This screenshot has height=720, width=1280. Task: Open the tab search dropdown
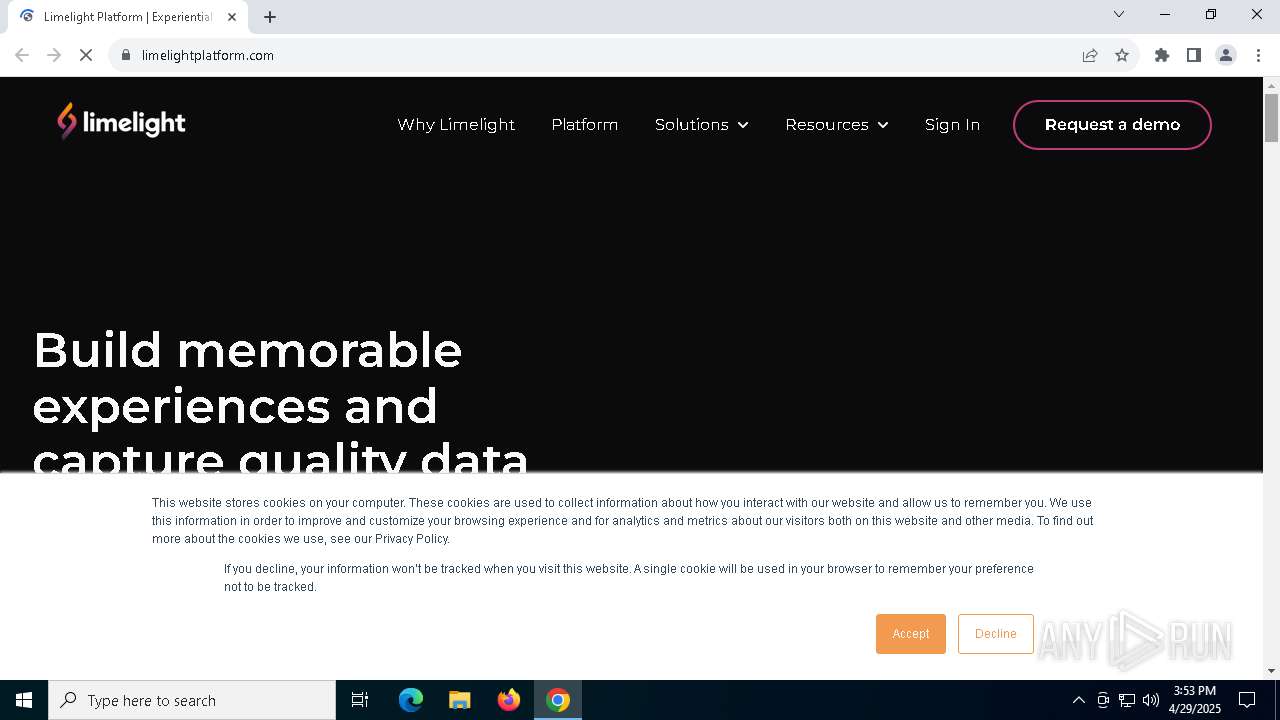[1119, 14]
